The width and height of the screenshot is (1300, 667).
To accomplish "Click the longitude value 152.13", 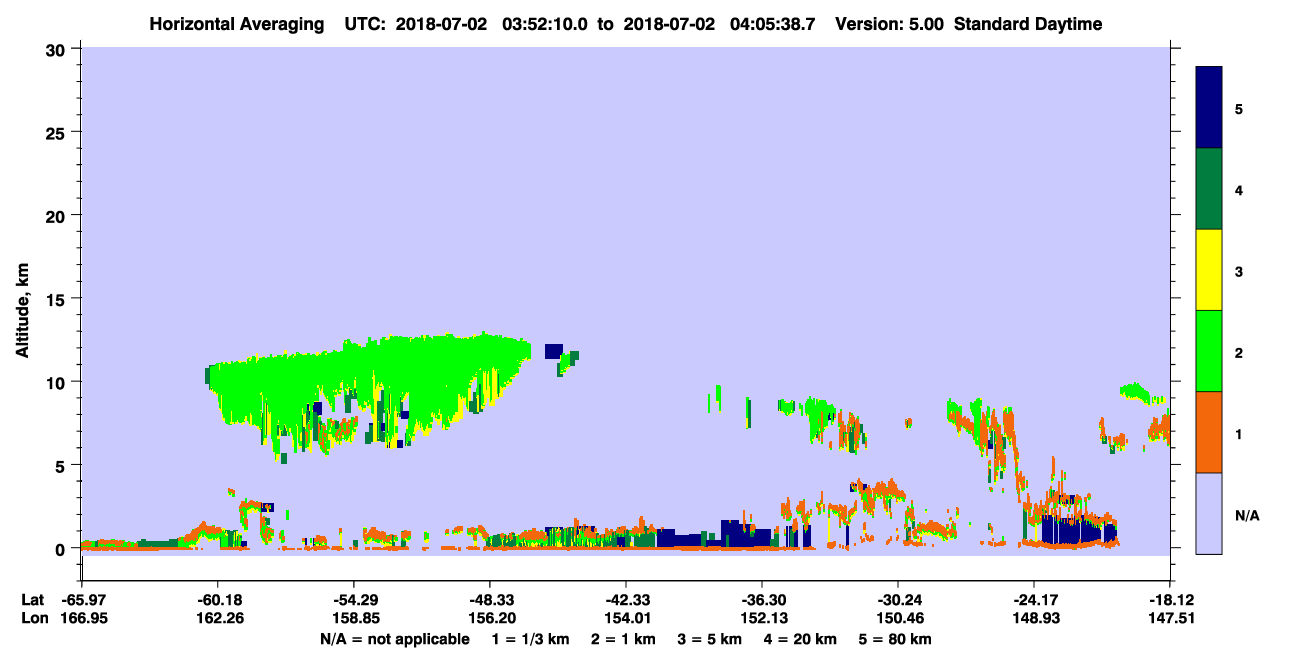I will 762,619.
